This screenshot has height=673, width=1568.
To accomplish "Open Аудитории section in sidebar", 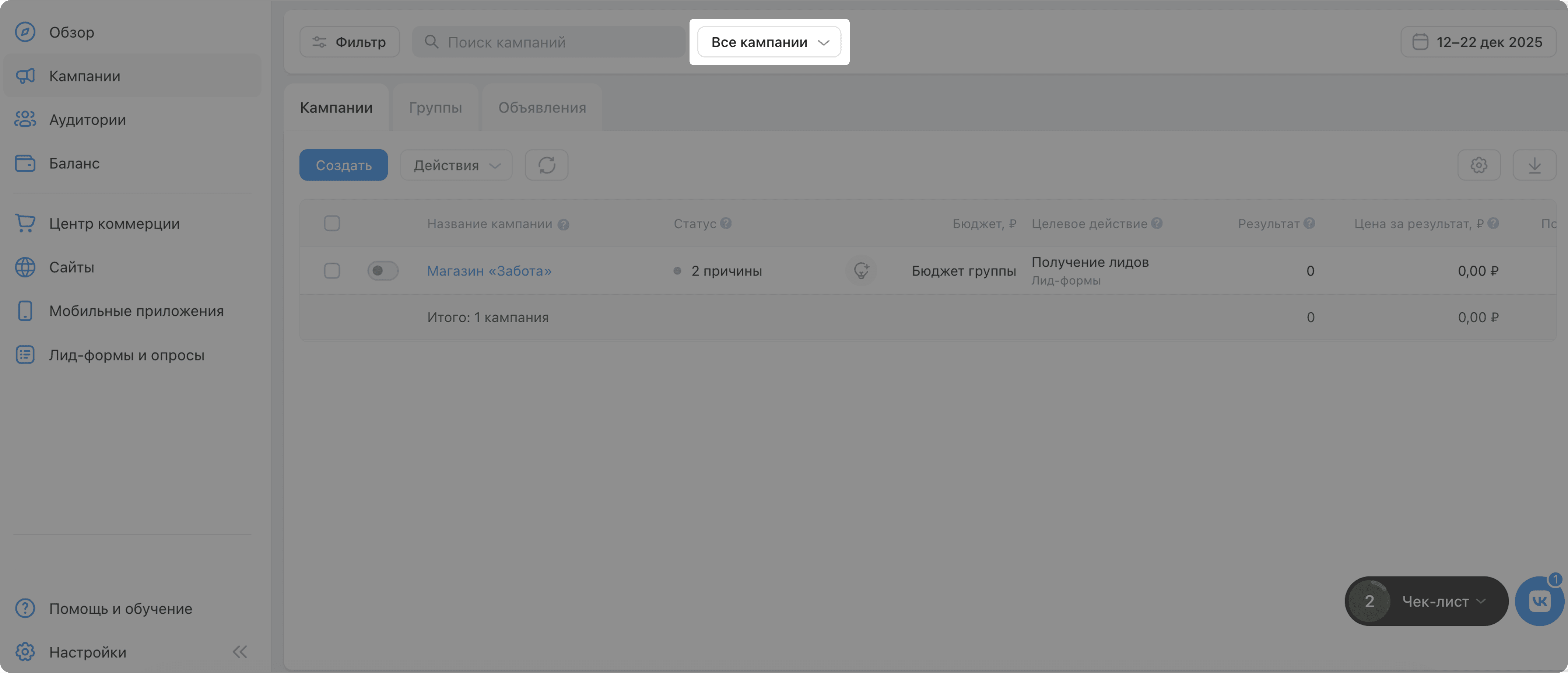I will [x=87, y=119].
